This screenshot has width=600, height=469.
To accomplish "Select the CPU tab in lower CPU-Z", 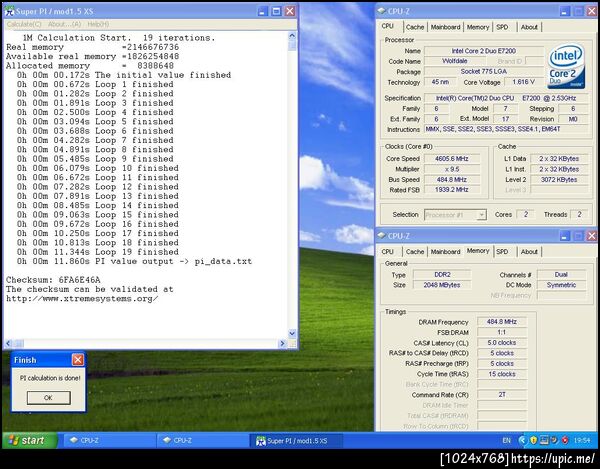I will click(x=388, y=251).
